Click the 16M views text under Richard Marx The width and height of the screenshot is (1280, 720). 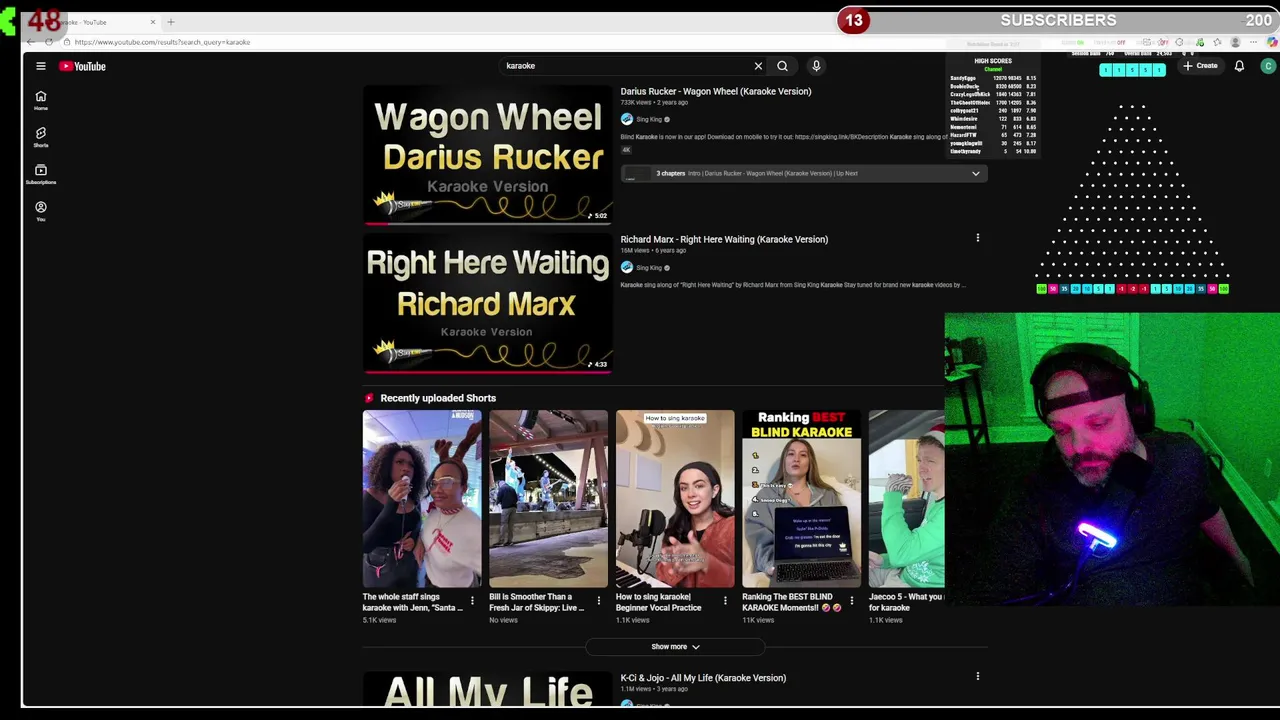pyautogui.click(x=634, y=251)
